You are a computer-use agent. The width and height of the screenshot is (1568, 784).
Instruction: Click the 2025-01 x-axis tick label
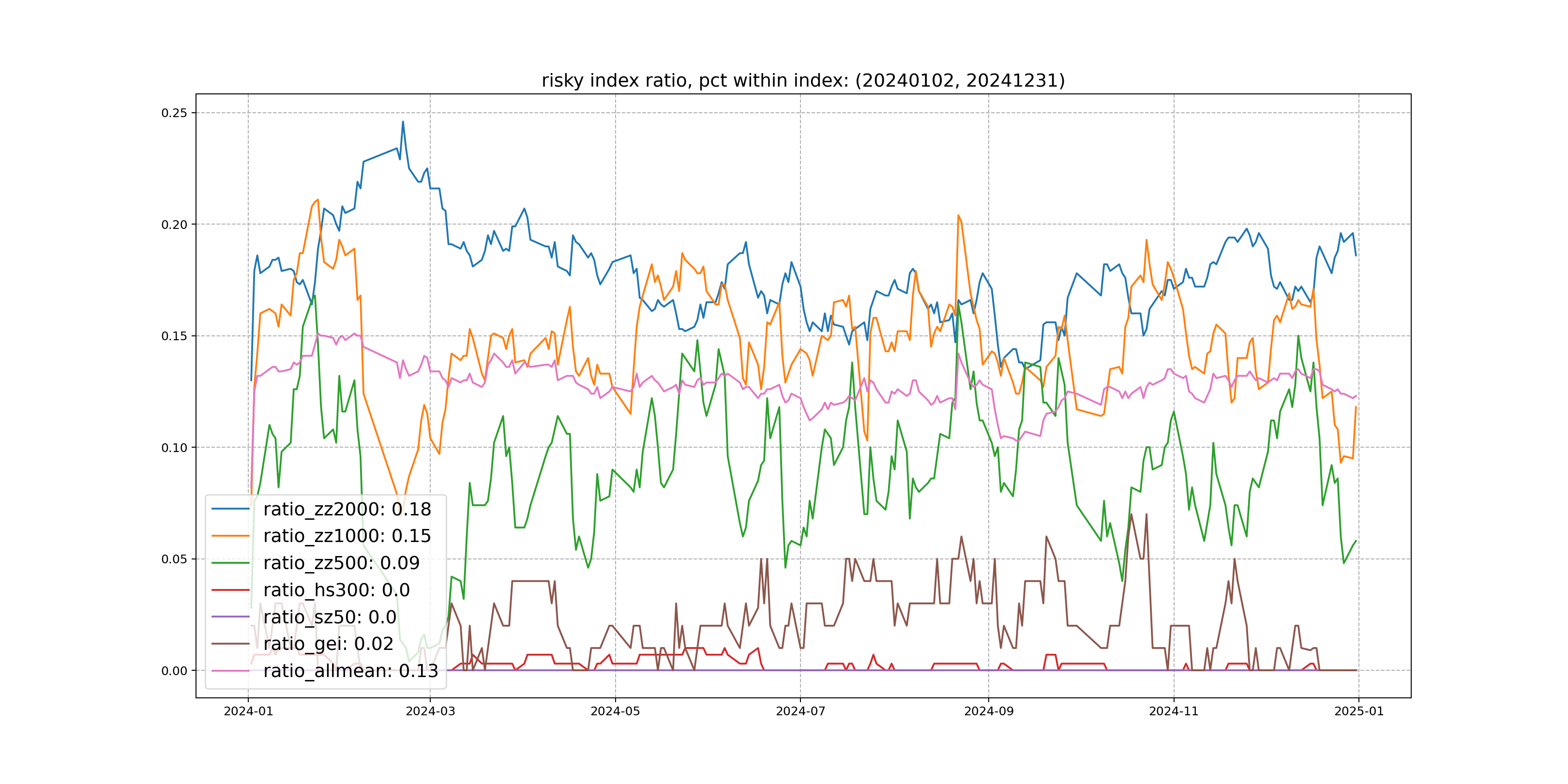[x=1358, y=711]
